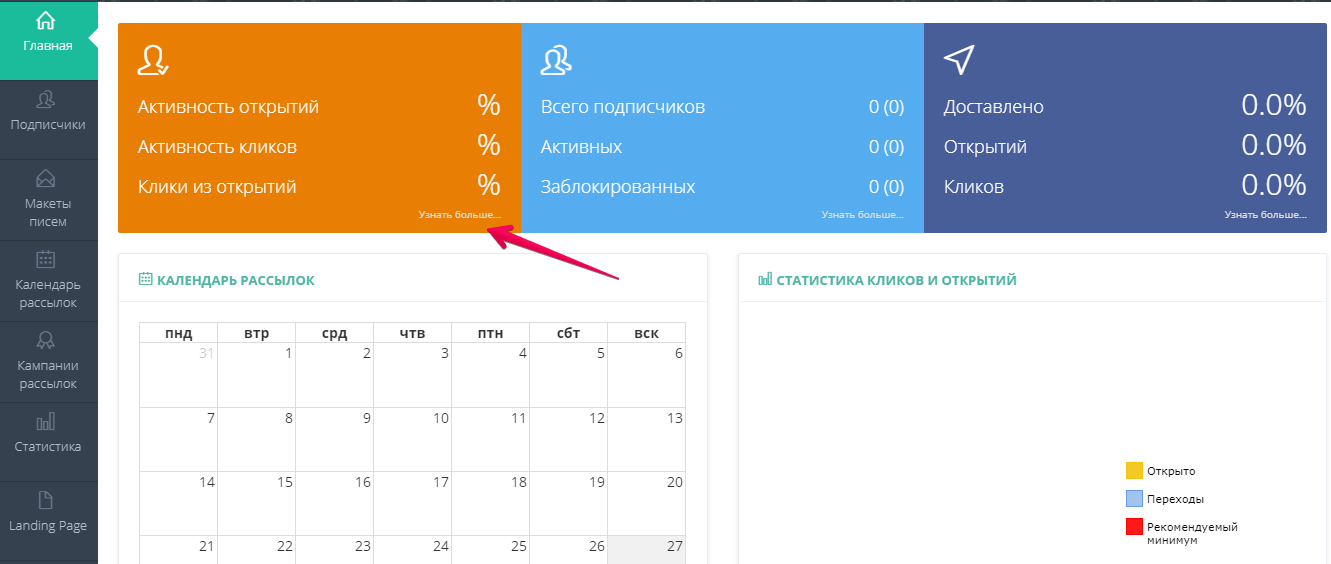Viewport: 1331px width, 564px height.
Task: Click Активность открытий label
Action: point(228,107)
